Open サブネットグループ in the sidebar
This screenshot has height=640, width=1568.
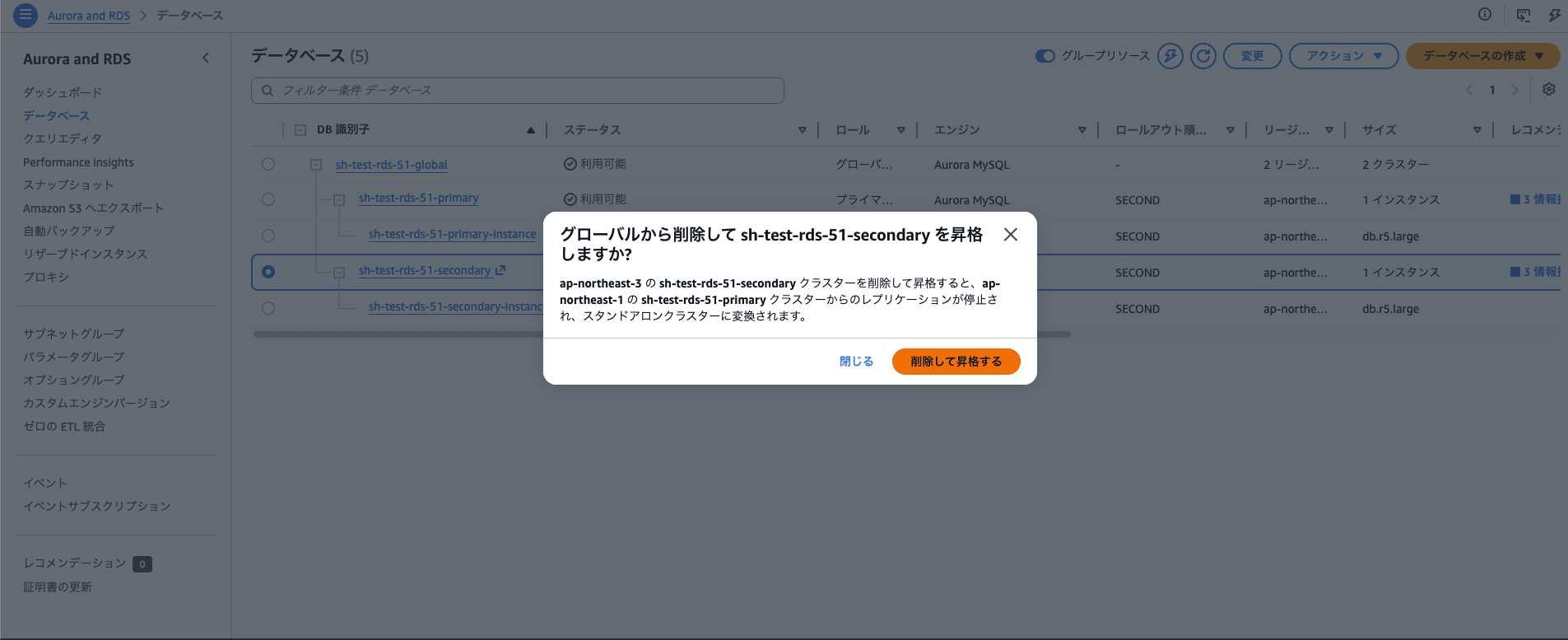point(74,334)
